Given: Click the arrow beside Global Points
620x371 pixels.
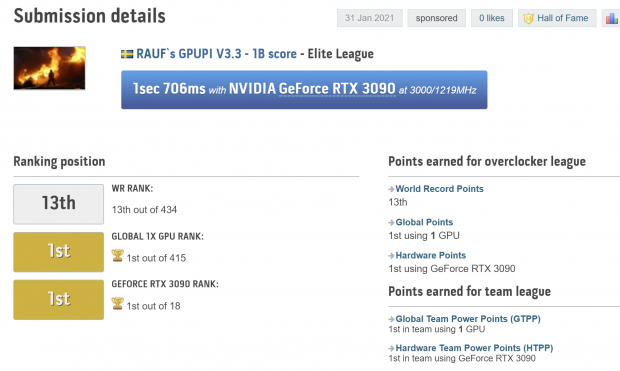Looking at the screenshot, I should [x=391, y=222].
